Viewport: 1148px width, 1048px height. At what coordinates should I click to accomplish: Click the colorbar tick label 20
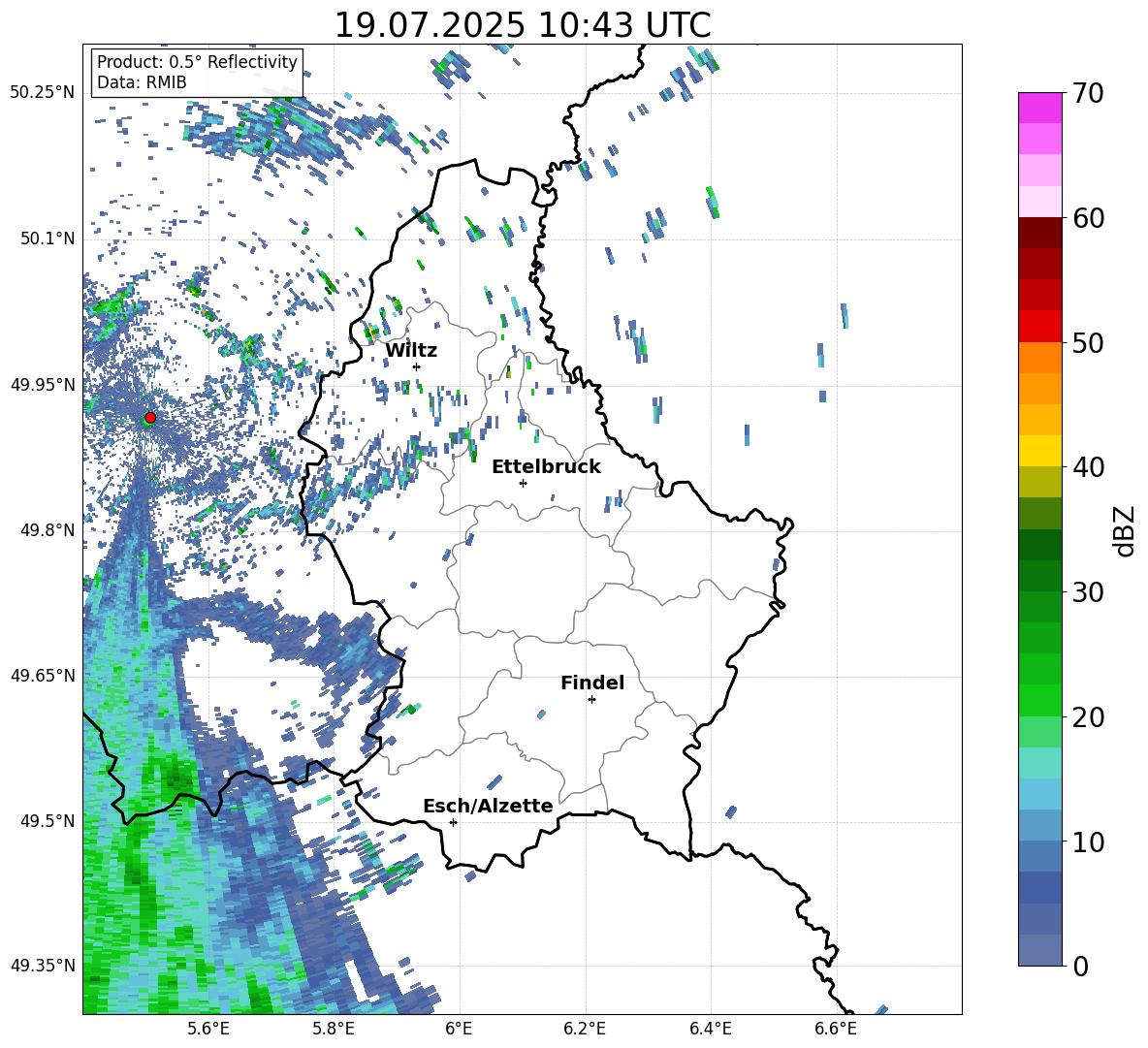(x=1088, y=717)
